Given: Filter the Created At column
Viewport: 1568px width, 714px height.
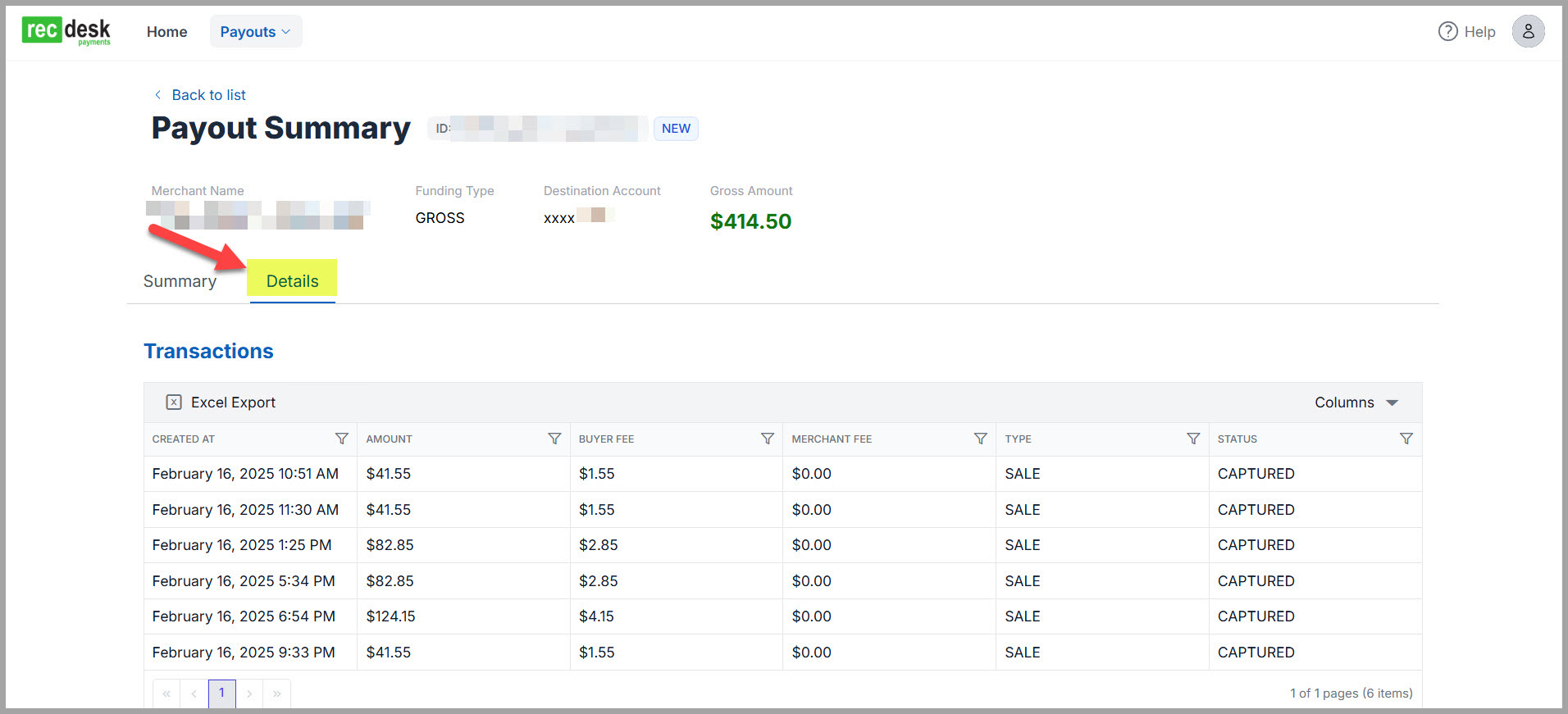Looking at the screenshot, I should pos(342,439).
